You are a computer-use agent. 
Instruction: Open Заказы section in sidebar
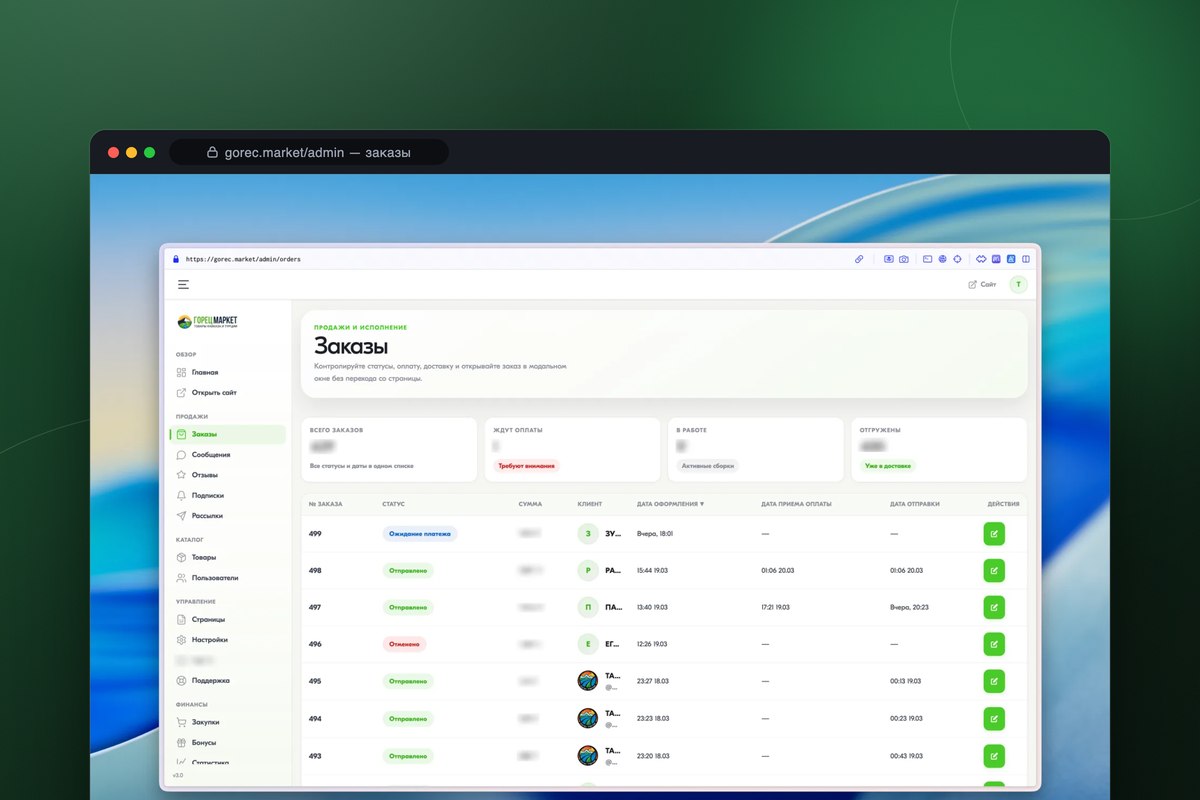pyautogui.click(x=228, y=434)
